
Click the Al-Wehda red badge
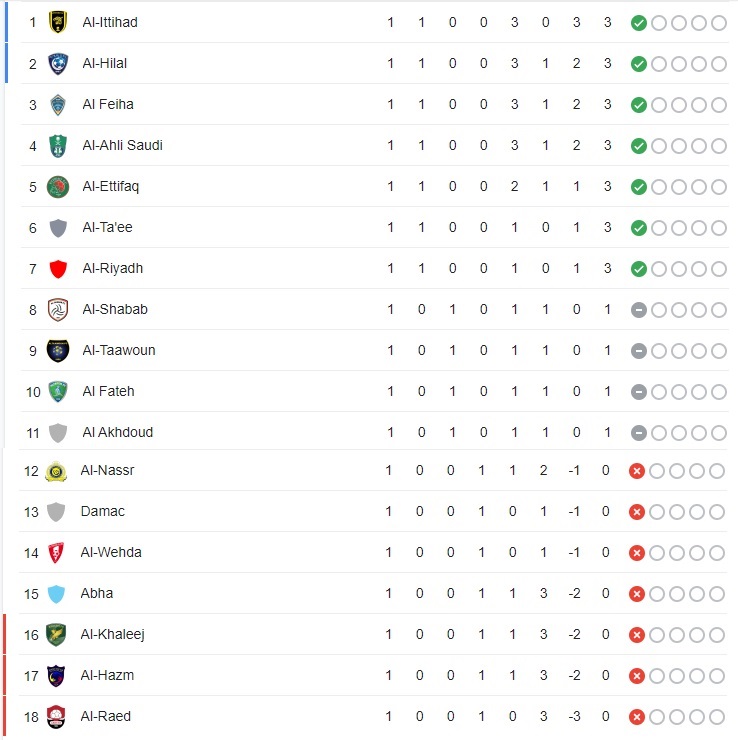(56, 552)
